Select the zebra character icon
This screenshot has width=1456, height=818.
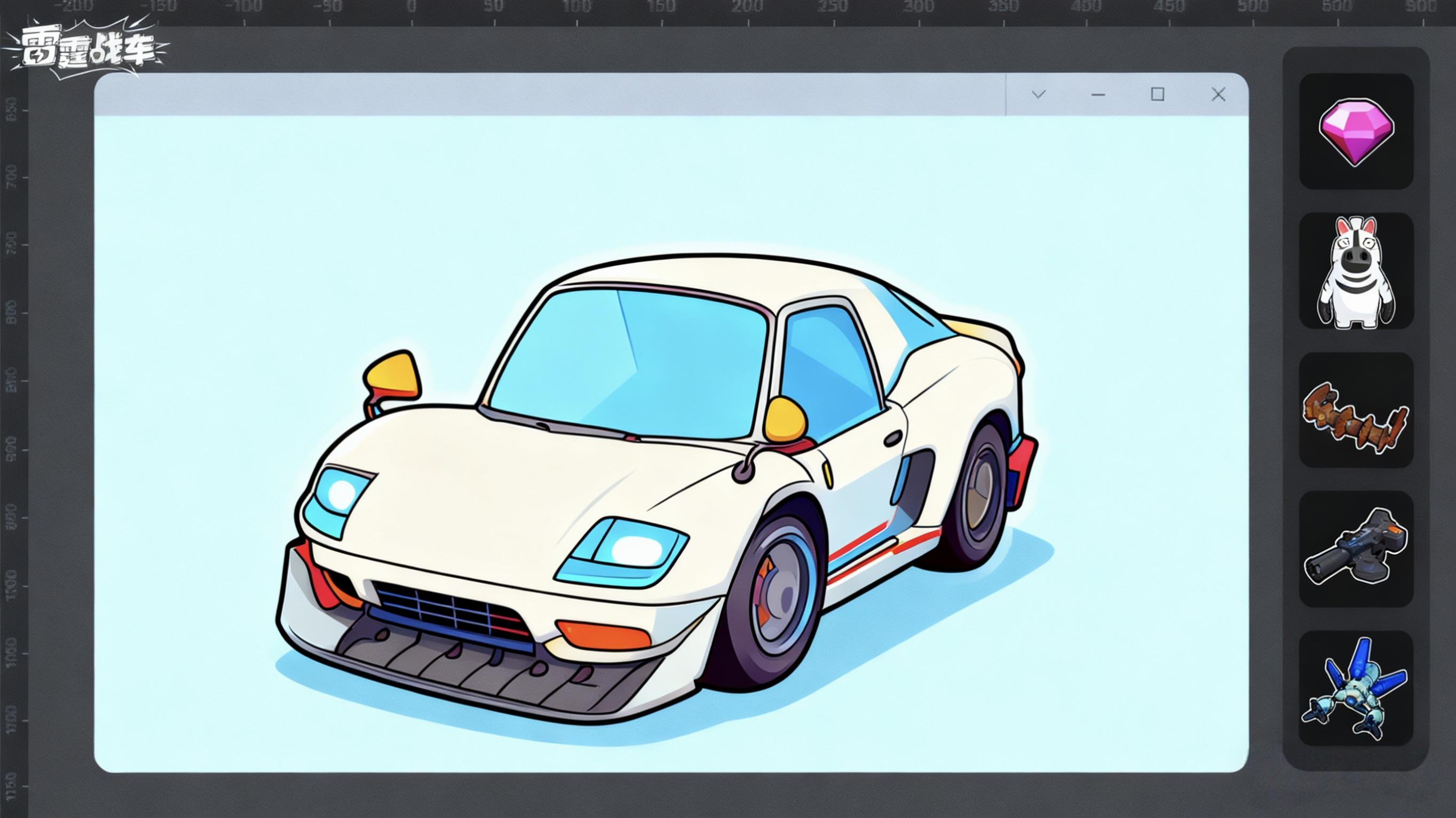tap(1356, 271)
